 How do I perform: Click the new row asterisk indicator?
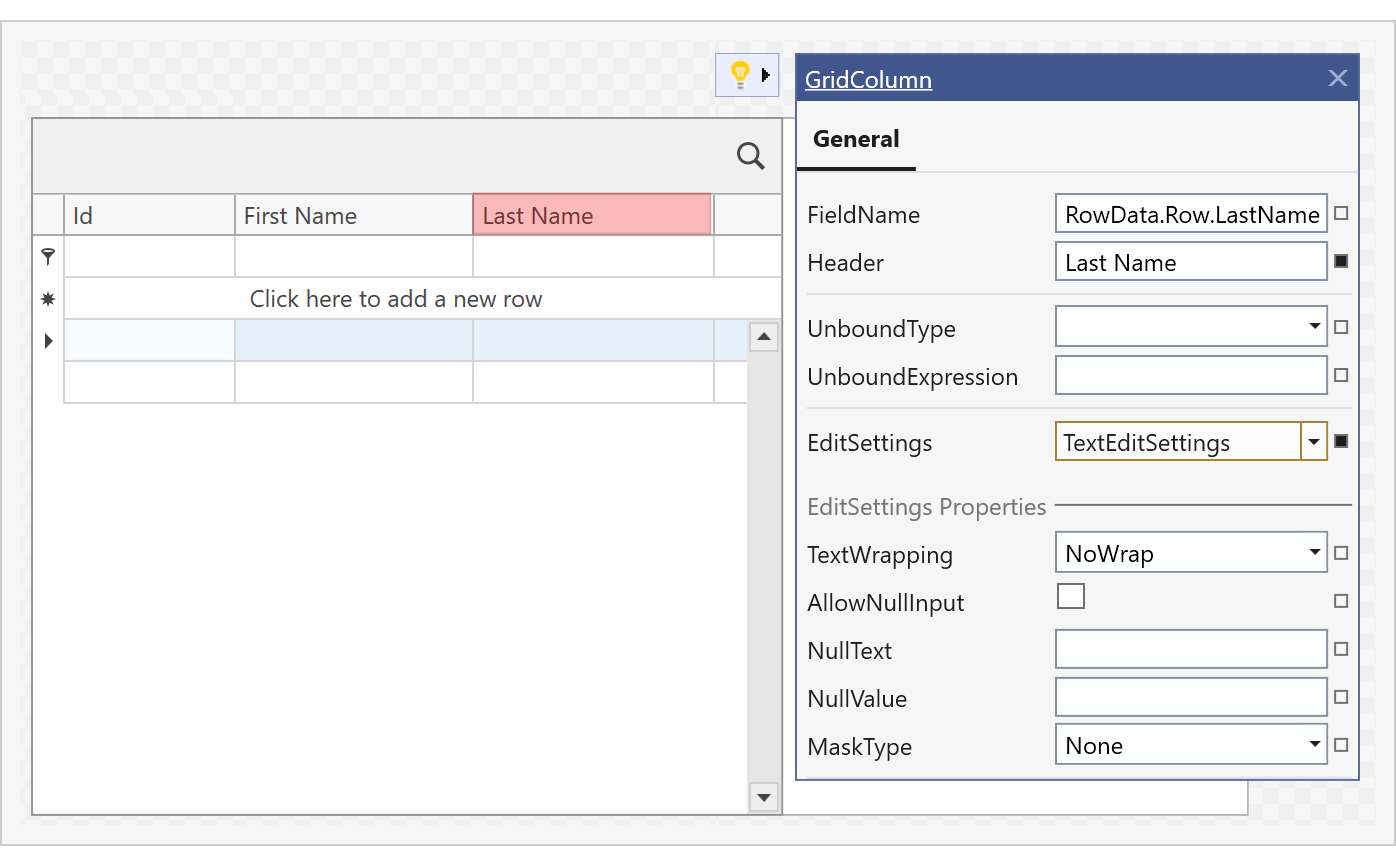[x=48, y=299]
